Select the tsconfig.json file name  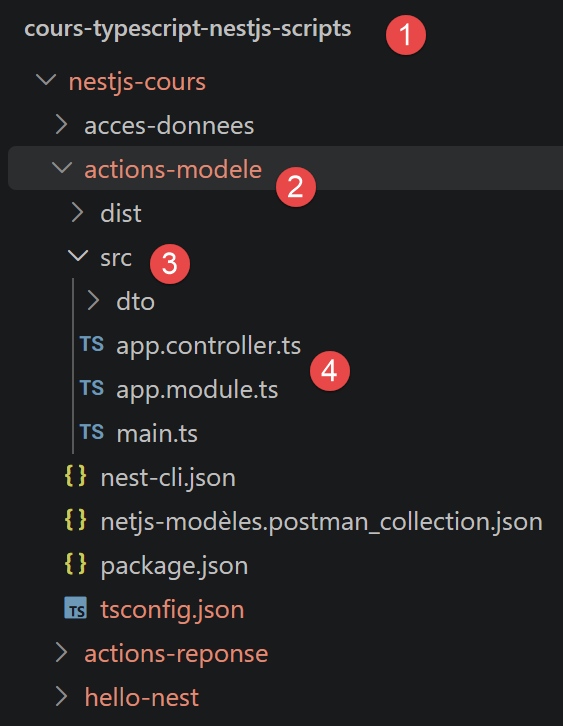tap(172, 610)
